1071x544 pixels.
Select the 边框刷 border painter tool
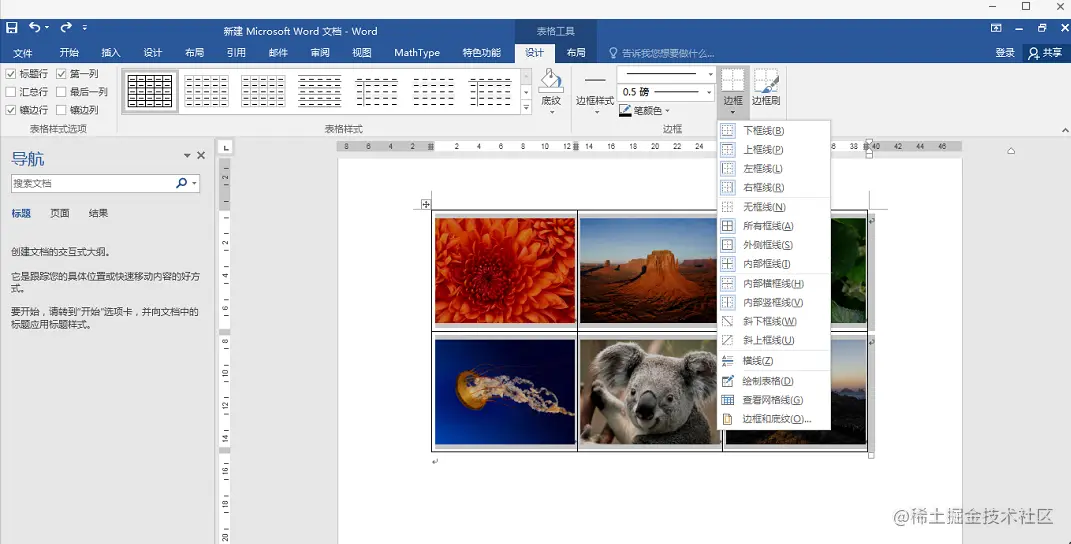click(766, 87)
